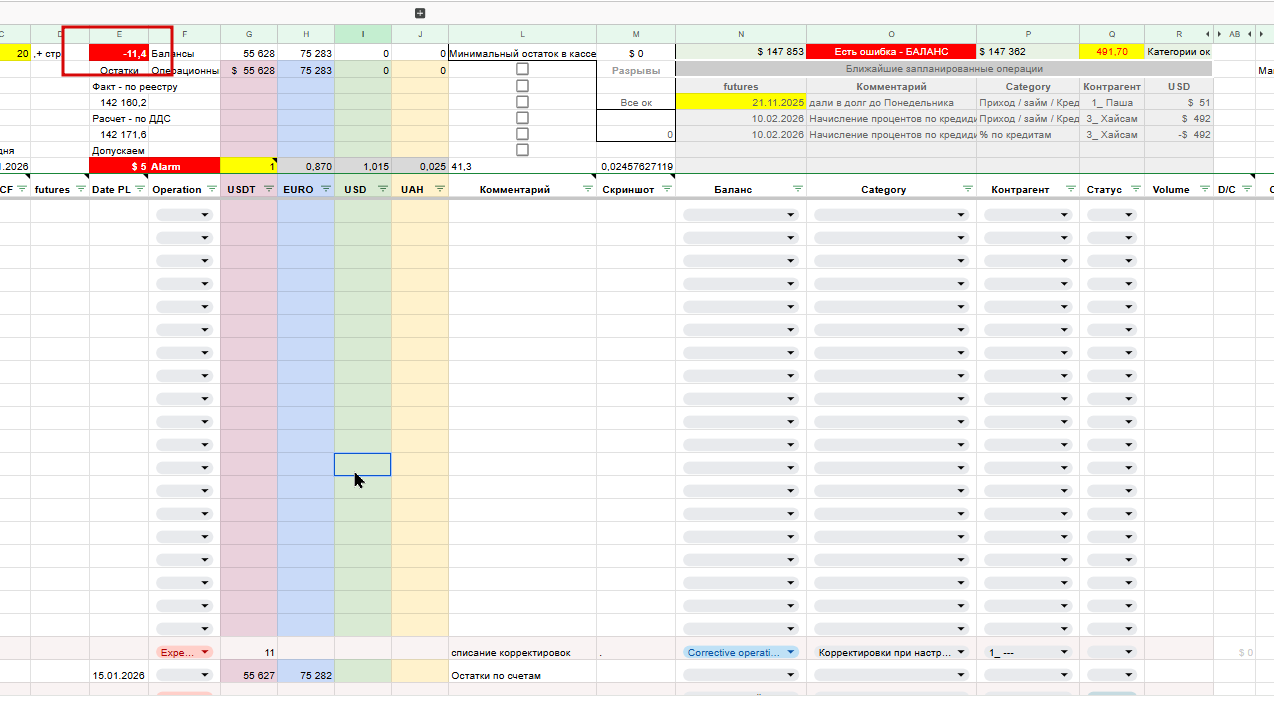Click the '$ 147 362' cell
Image resolution: width=1274 pixels, height=702 pixels.
point(1029,52)
